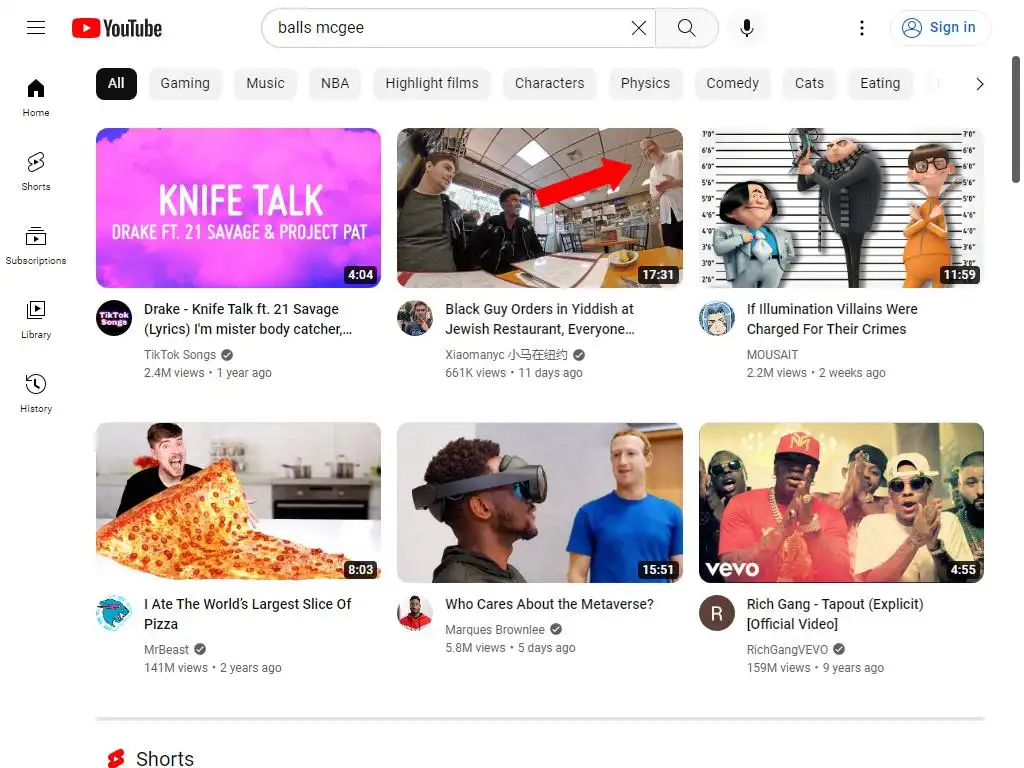Select the Eating filter chip
The image size is (1024, 768).
click(x=880, y=84)
